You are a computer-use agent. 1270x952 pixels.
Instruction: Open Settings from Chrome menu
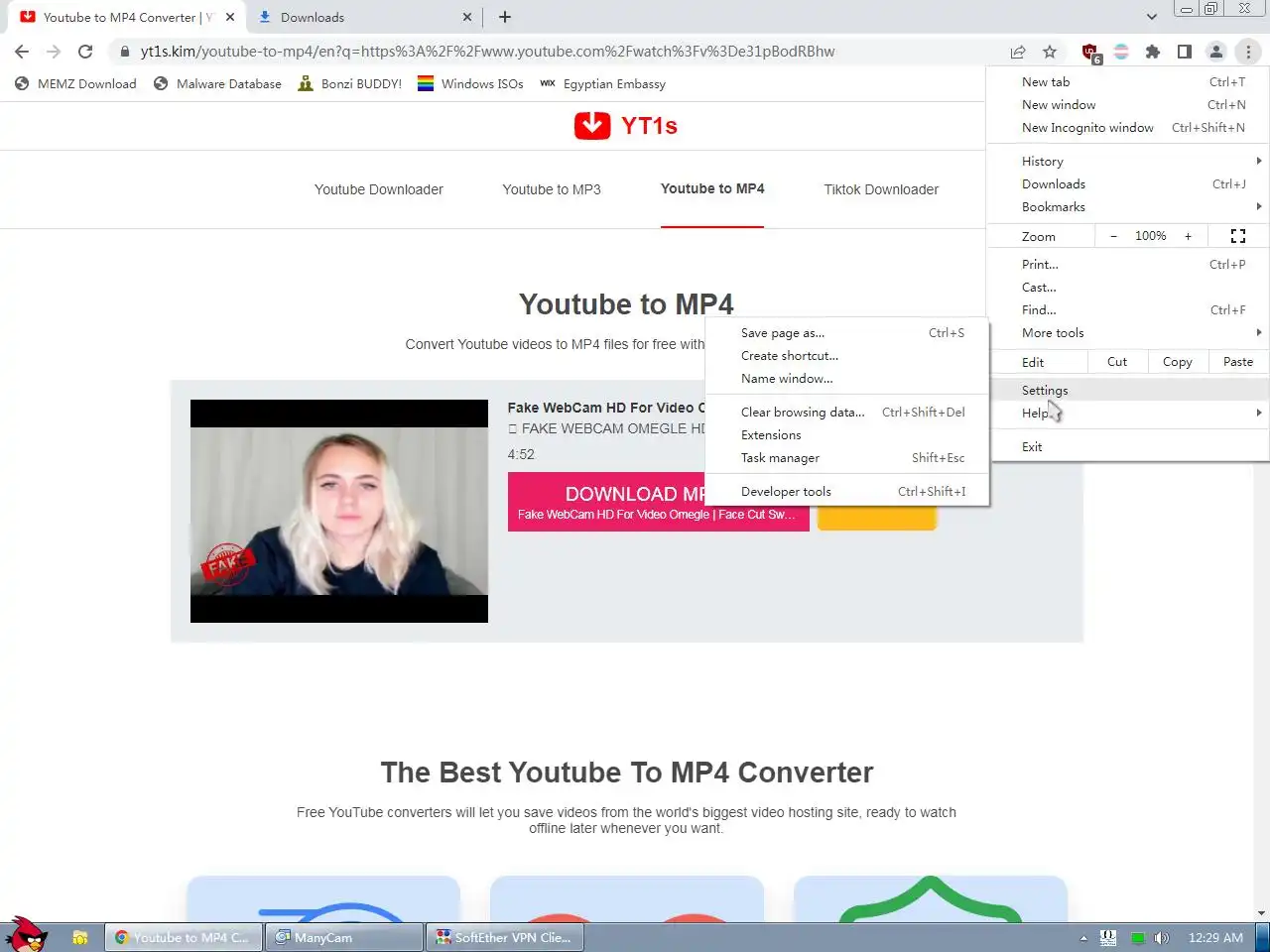(1128, 391)
